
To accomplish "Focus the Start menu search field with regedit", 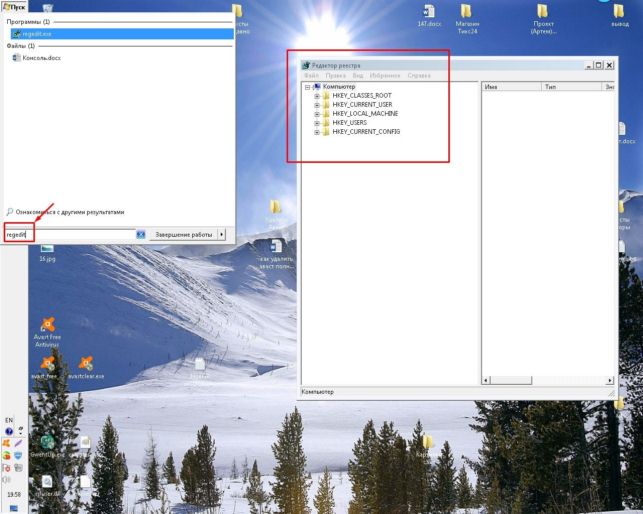I will click(70, 235).
